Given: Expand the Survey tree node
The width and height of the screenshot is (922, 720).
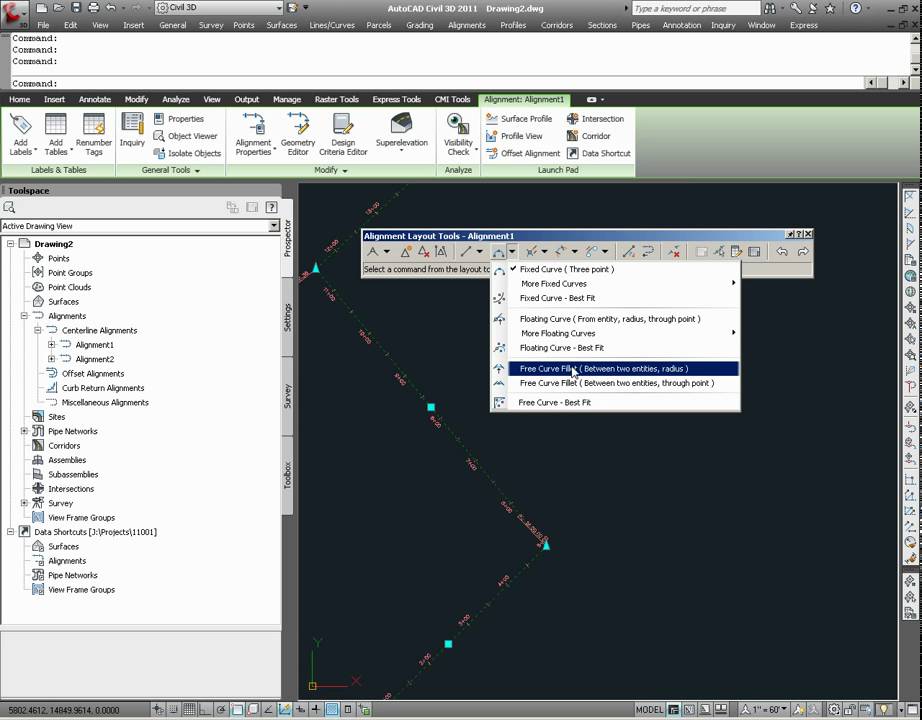Looking at the screenshot, I should (24, 503).
